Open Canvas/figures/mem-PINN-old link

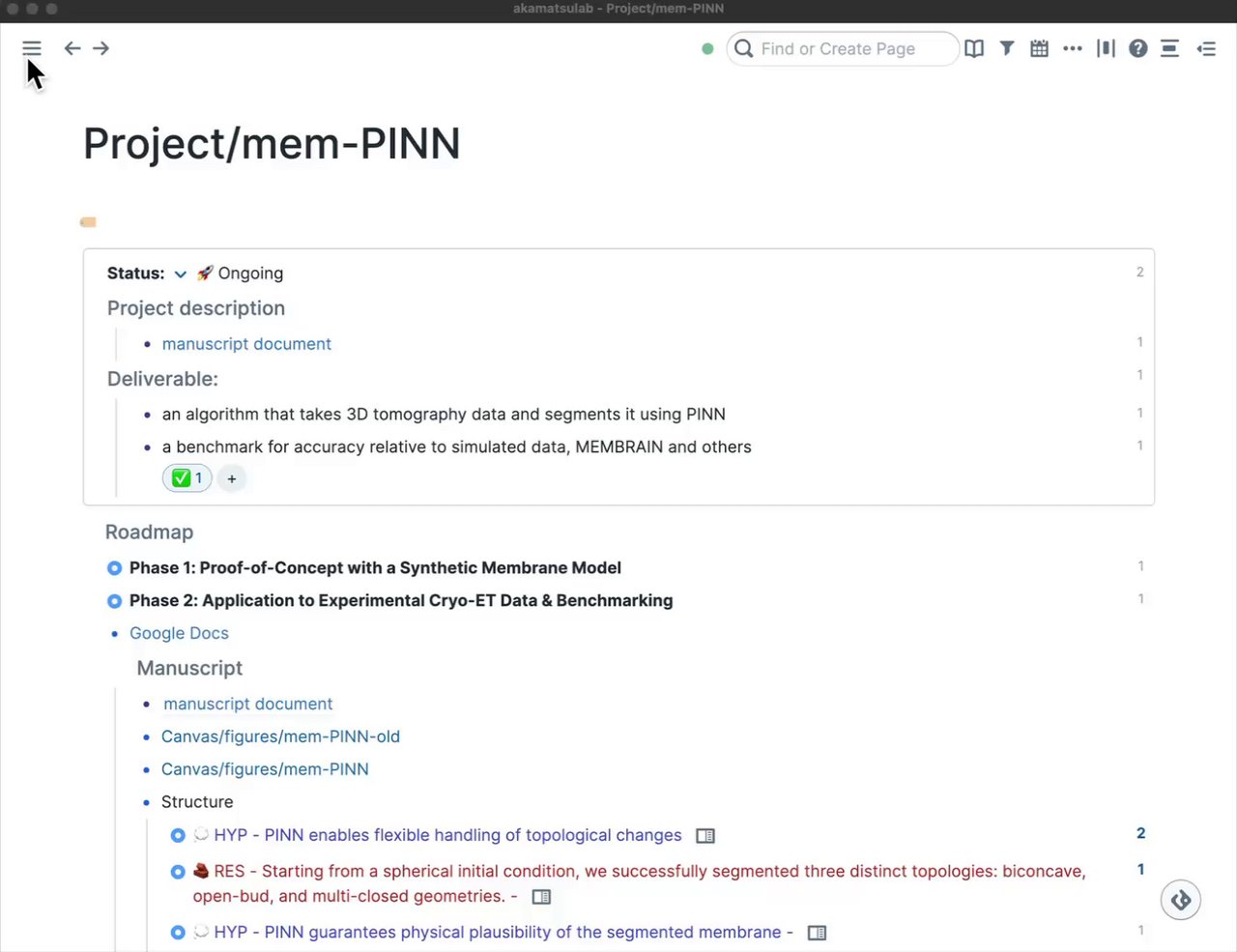(280, 736)
